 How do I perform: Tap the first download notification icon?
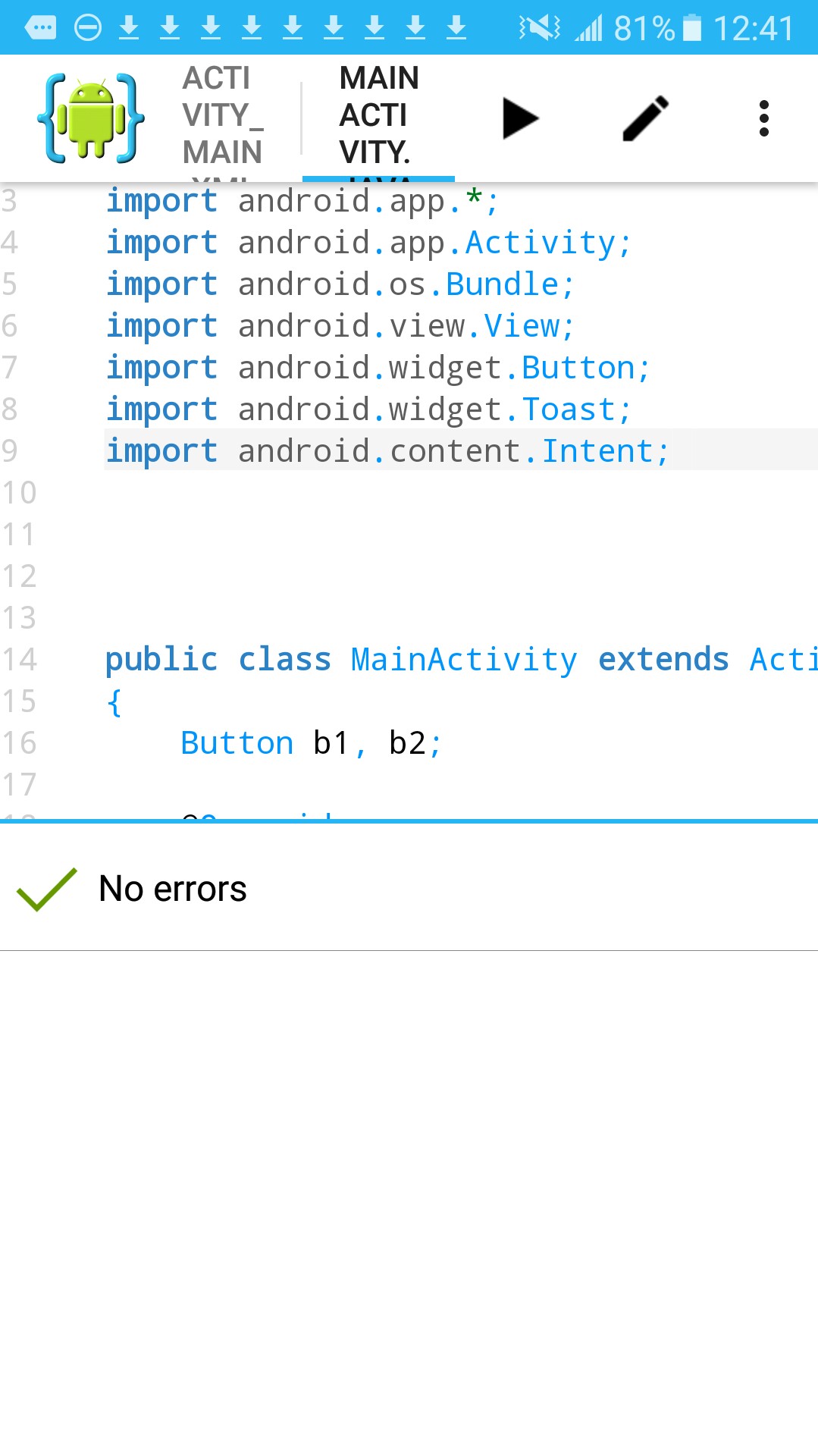130,28
